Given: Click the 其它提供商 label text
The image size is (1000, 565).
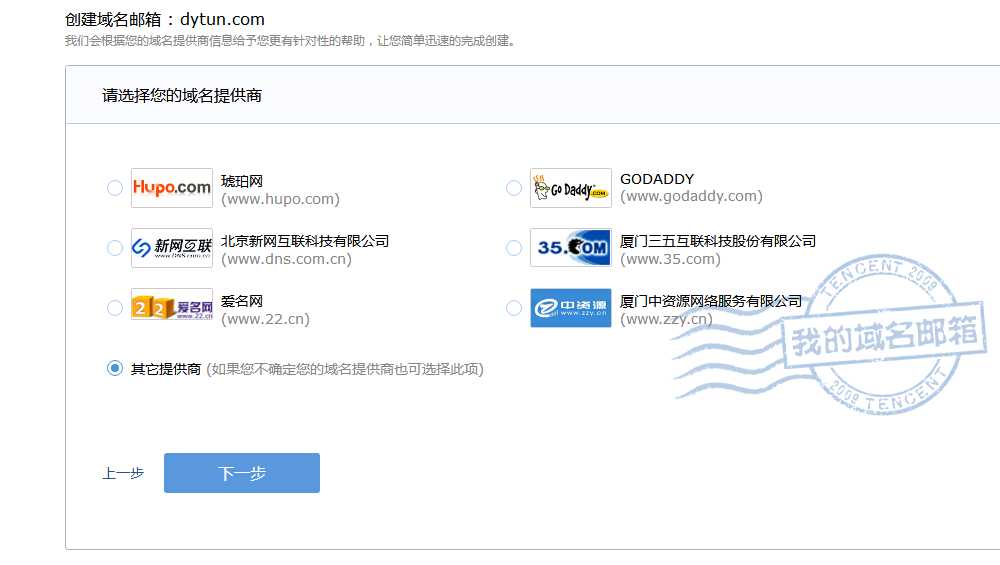Looking at the screenshot, I should click(166, 369).
